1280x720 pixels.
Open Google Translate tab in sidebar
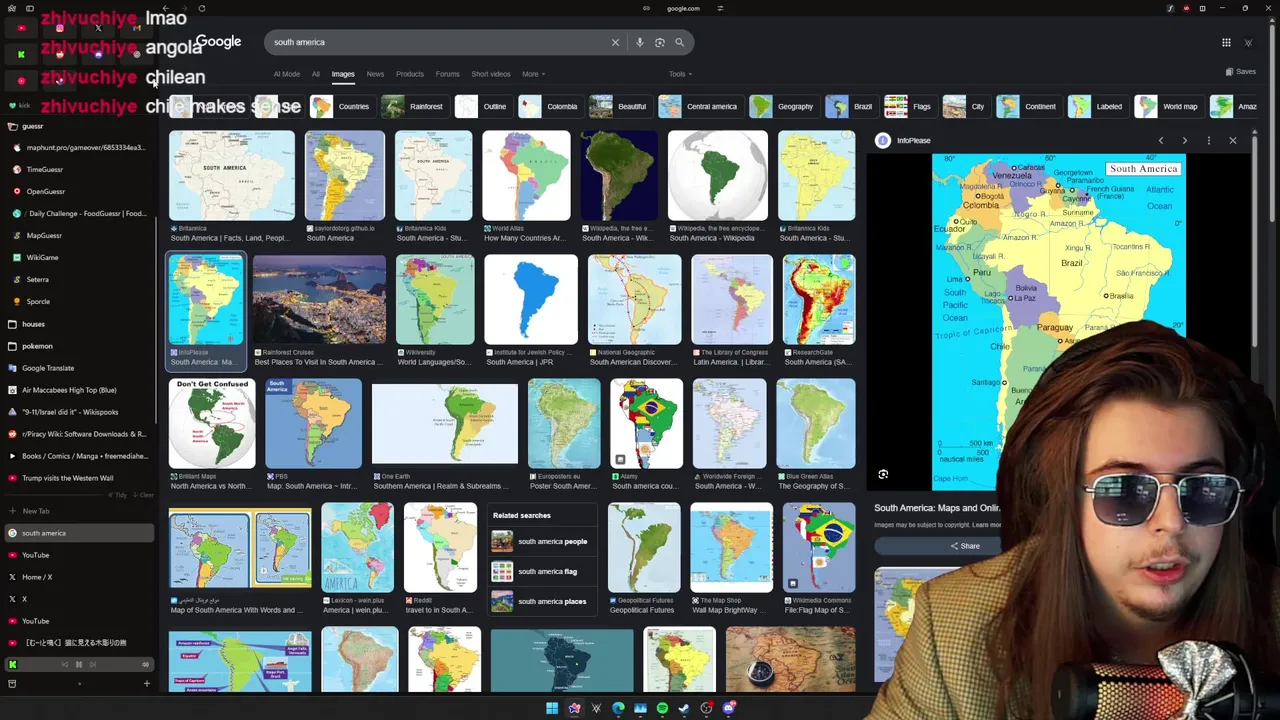pyautogui.click(x=79, y=368)
